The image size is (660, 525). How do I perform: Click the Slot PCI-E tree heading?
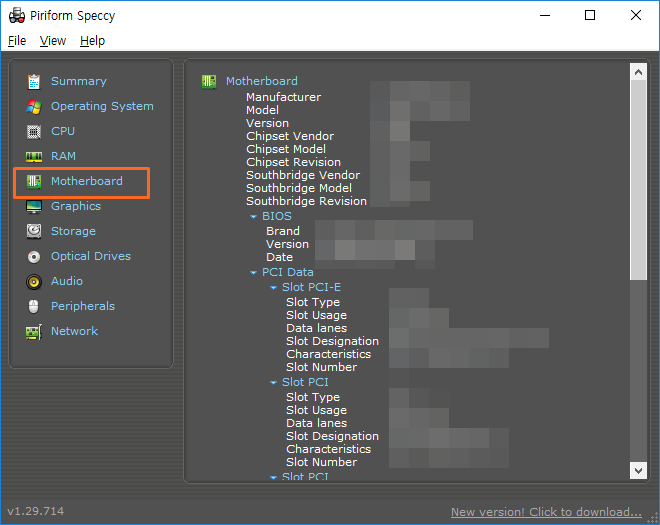[311, 287]
